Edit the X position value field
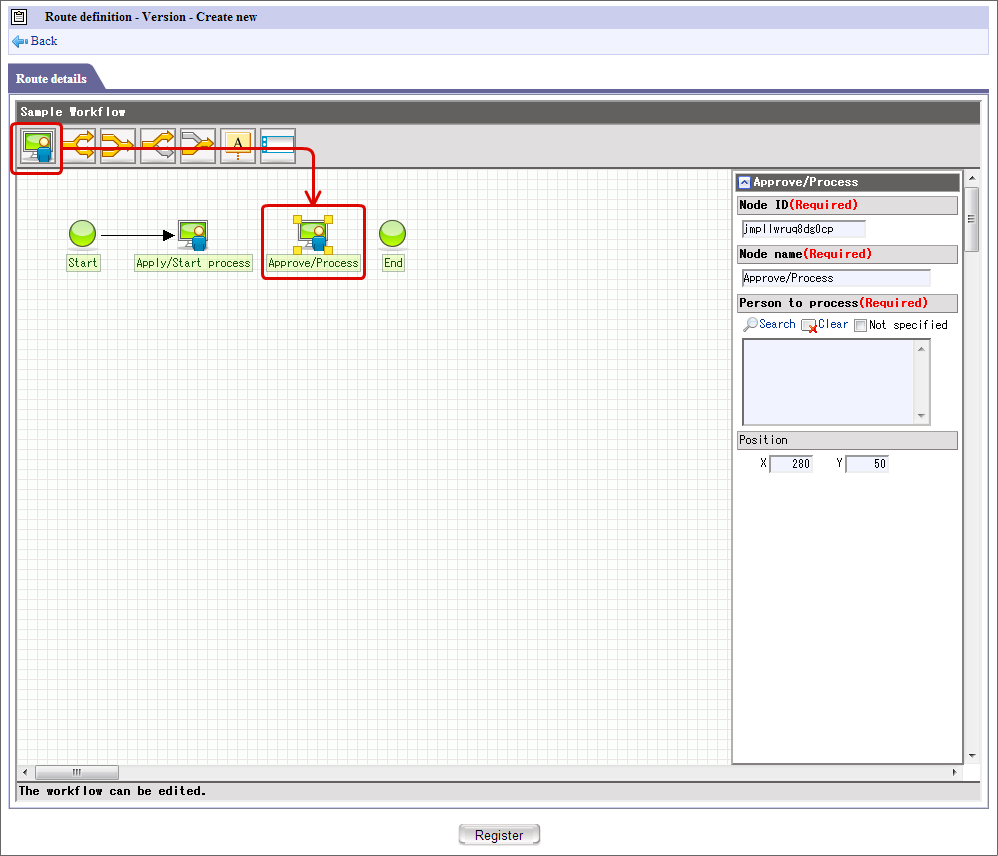Image resolution: width=998 pixels, height=856 pixels. pos(791,464)
